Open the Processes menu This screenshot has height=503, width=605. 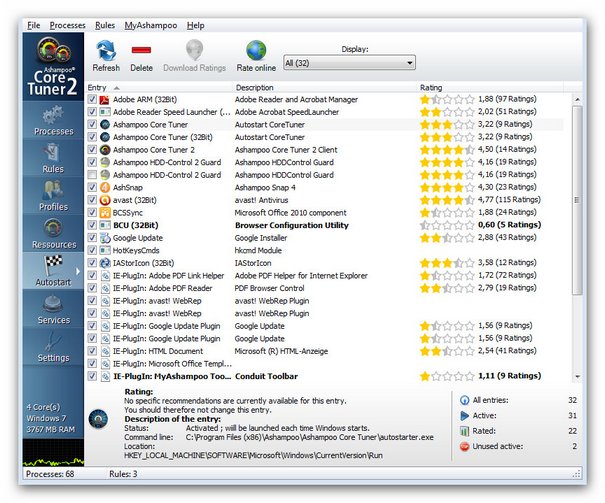pos(68,25)
